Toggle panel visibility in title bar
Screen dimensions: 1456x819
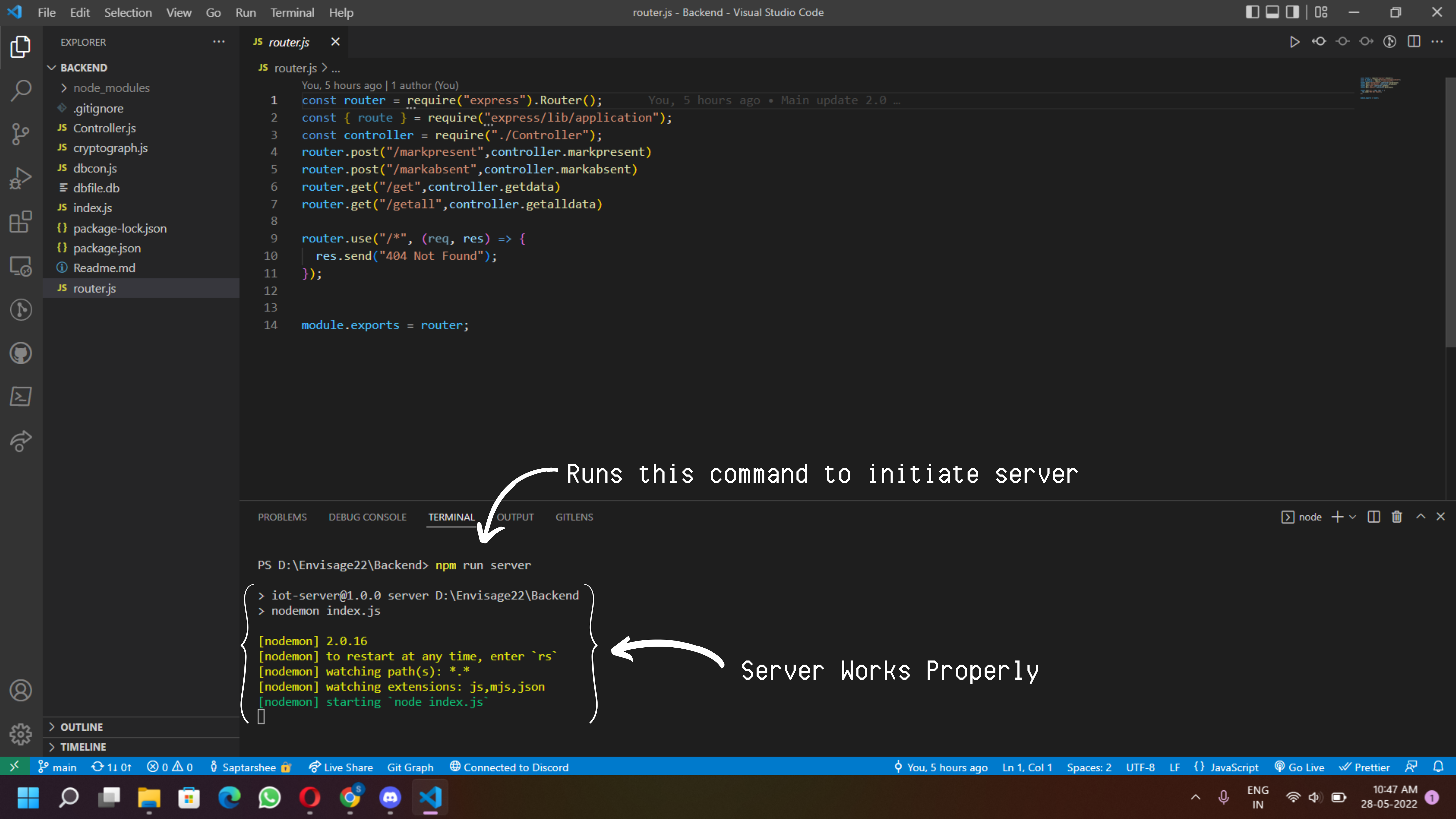pos(1272,12)
